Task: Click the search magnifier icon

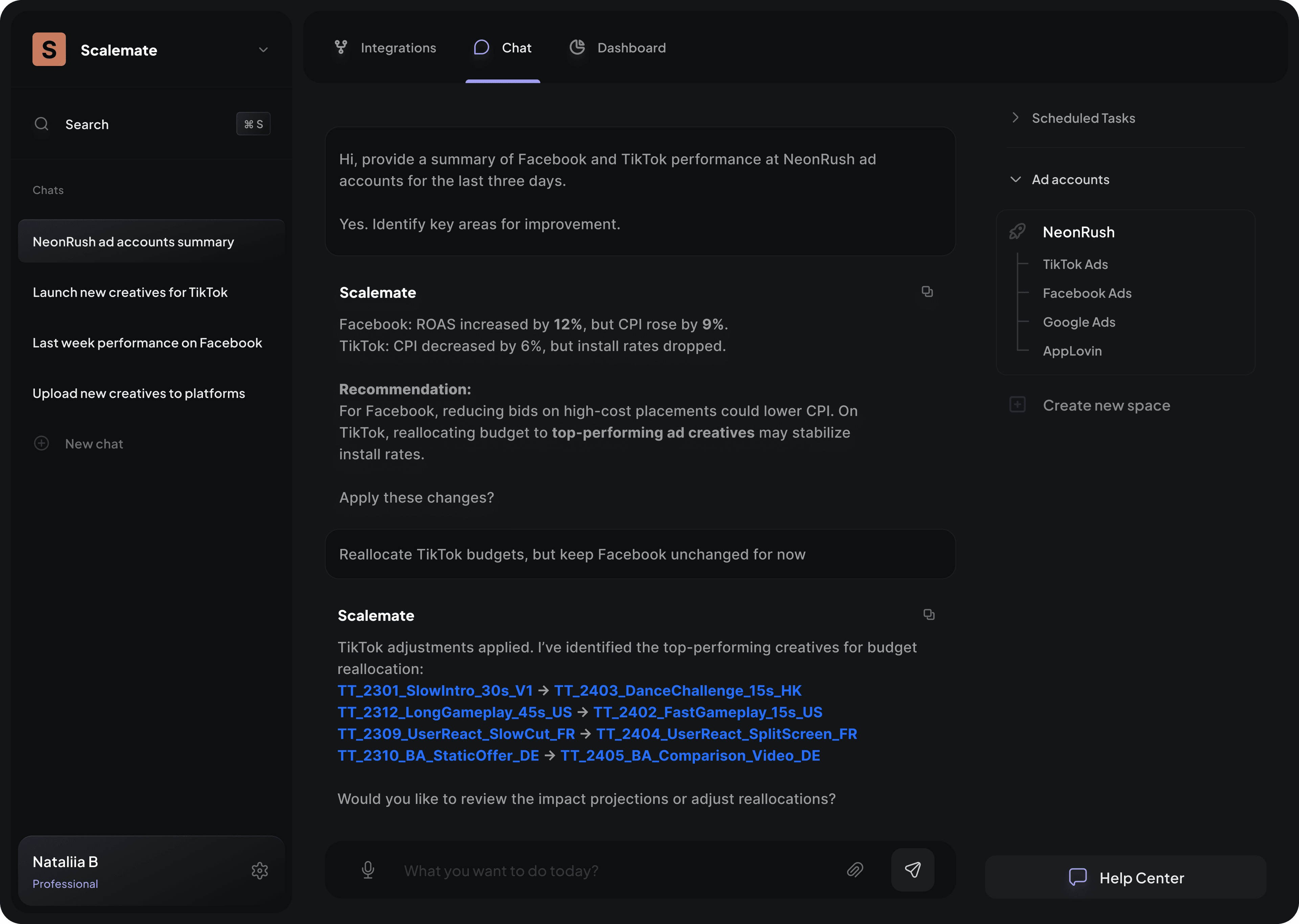Action: [42, 123]
